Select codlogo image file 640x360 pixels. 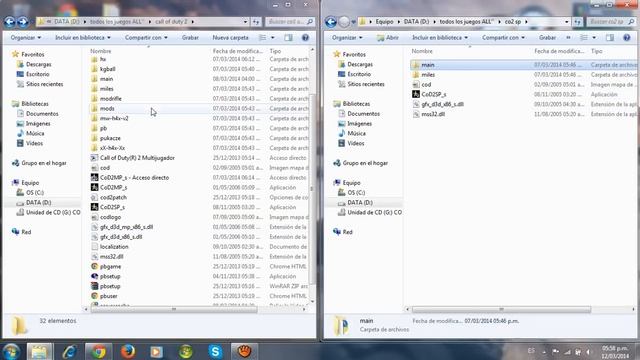110,217
